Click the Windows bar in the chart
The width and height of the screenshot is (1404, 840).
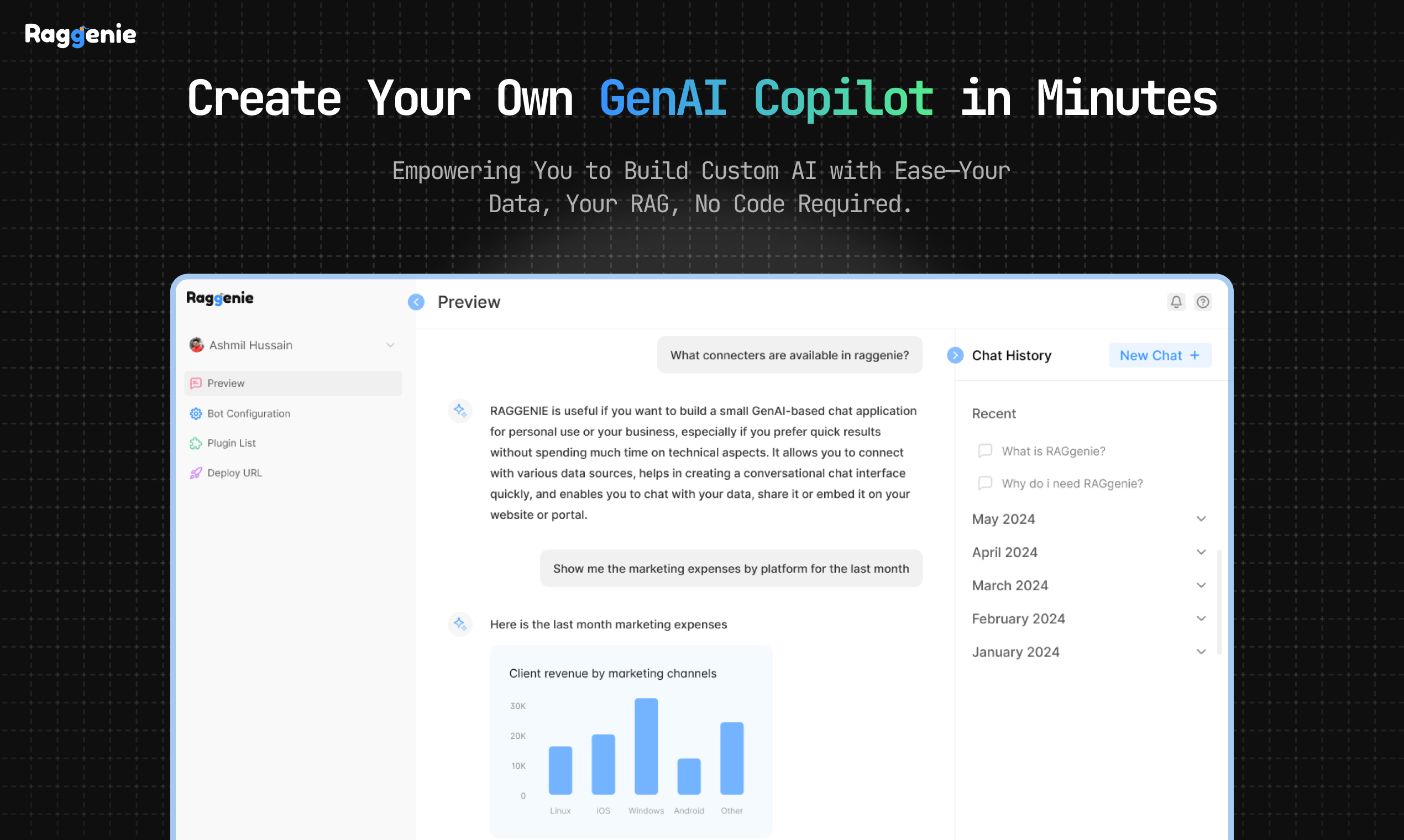coord(646,746)
